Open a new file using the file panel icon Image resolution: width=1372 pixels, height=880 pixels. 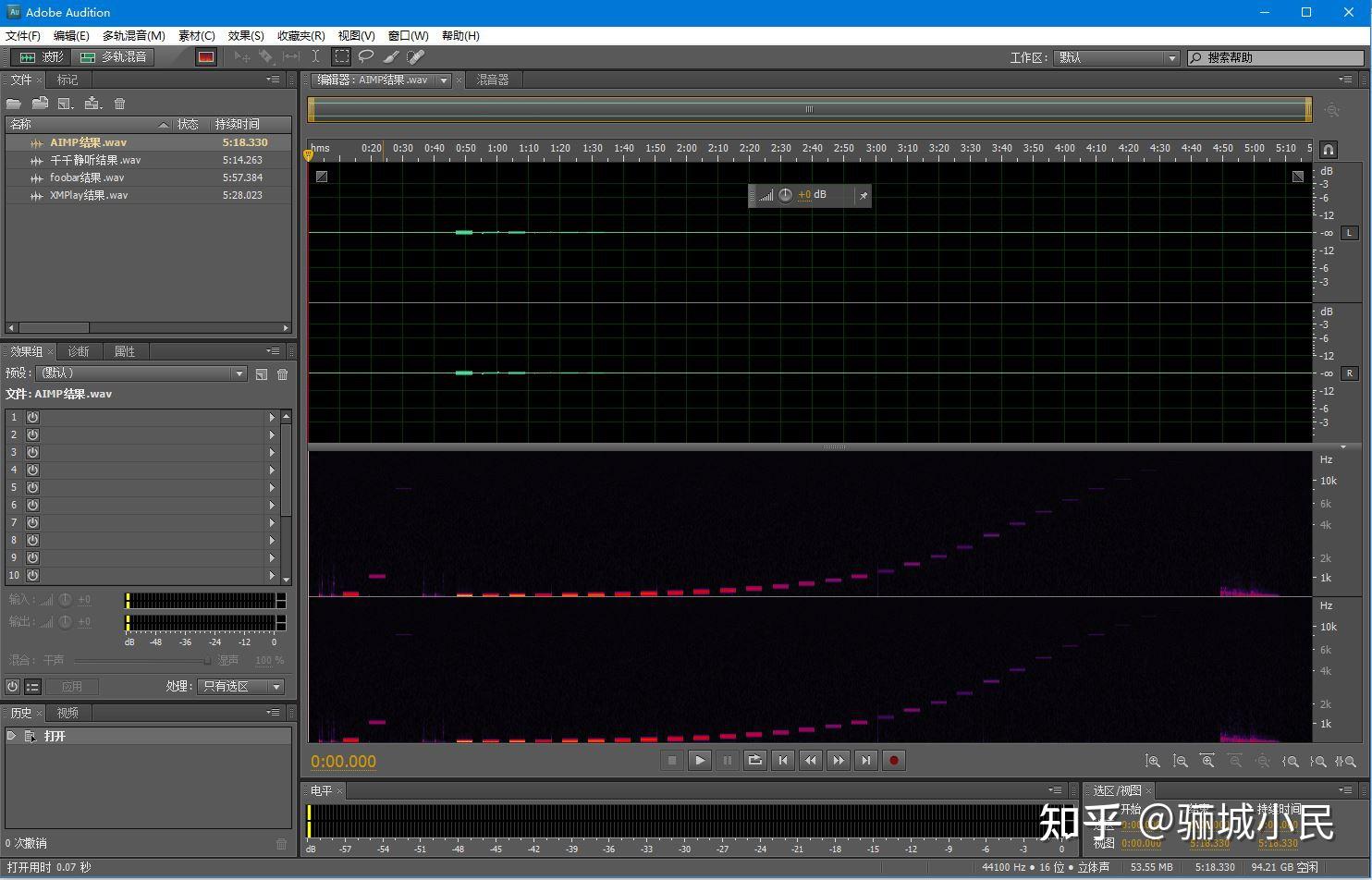tap(13, 104)
